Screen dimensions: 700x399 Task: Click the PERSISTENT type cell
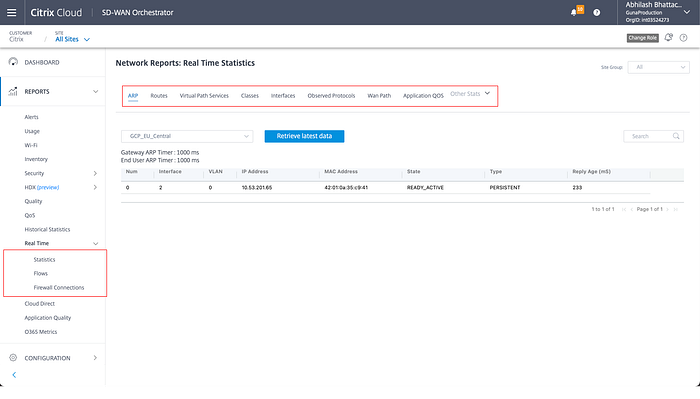point(505,187)
